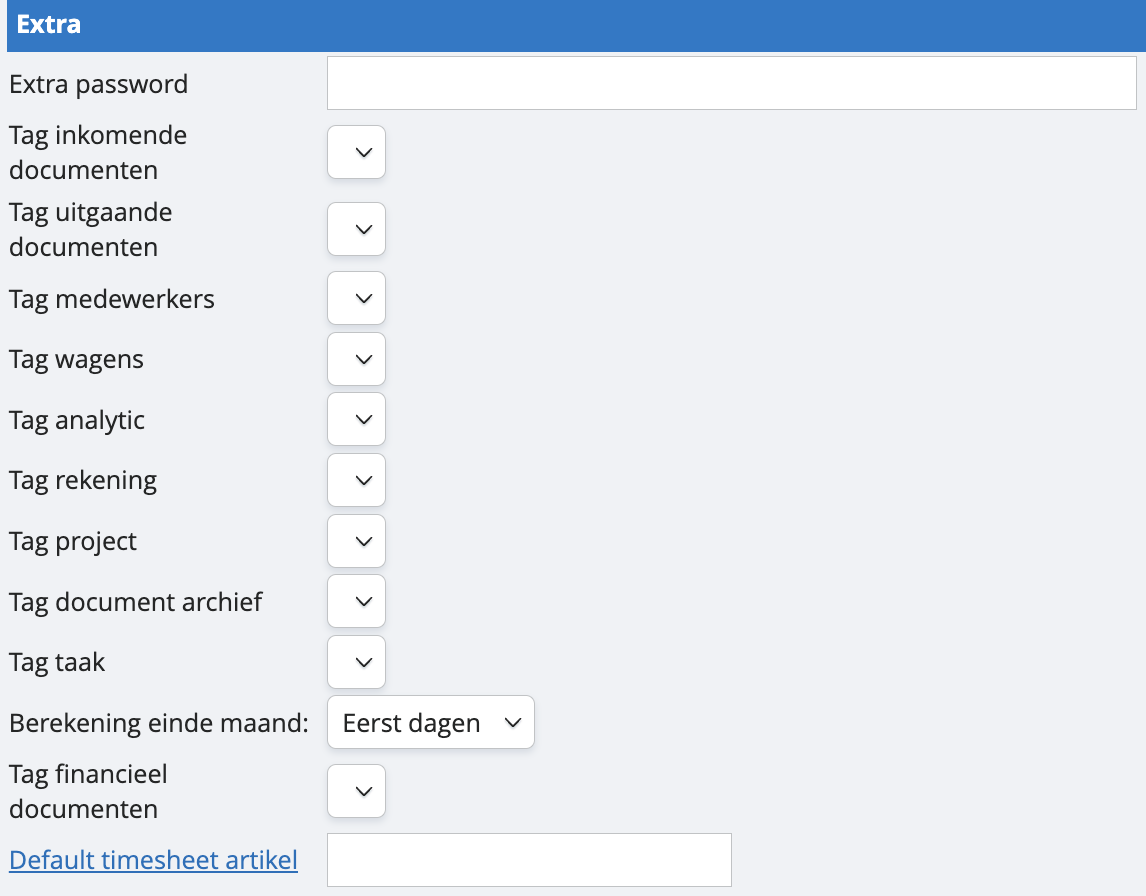Click the Extra password input field

click(731, 83)
